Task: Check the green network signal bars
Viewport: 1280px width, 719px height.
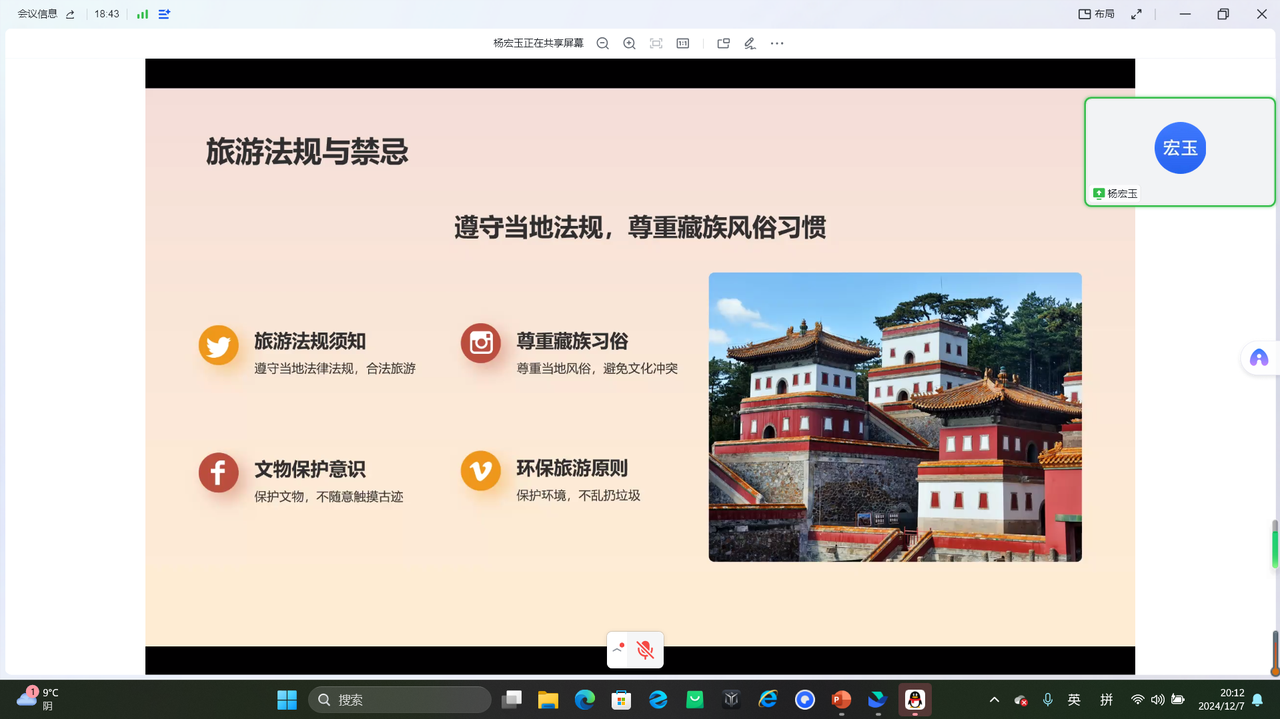Action: (x=142, y=15)
